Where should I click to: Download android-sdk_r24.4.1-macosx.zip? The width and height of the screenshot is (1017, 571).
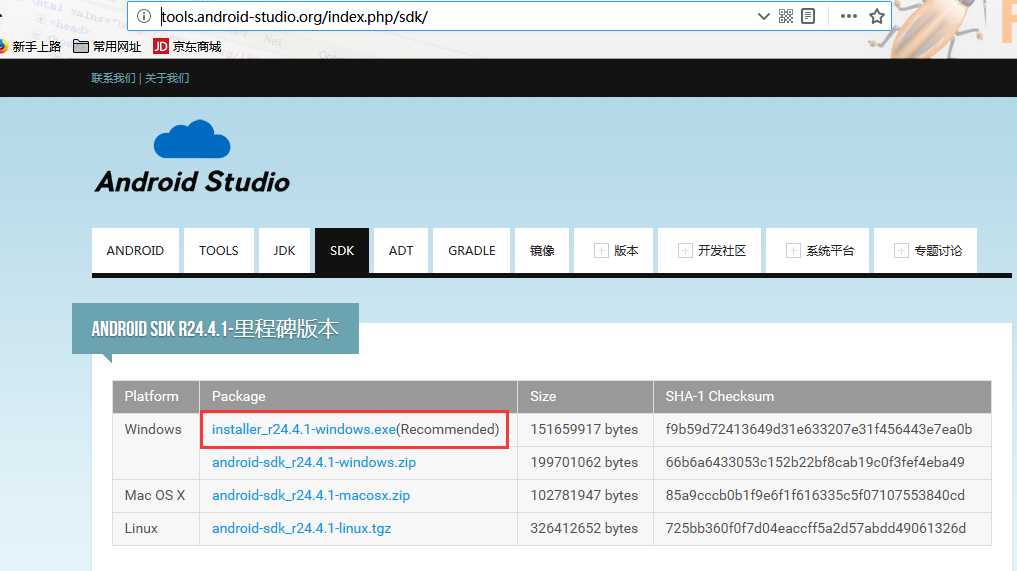point(311,496)
